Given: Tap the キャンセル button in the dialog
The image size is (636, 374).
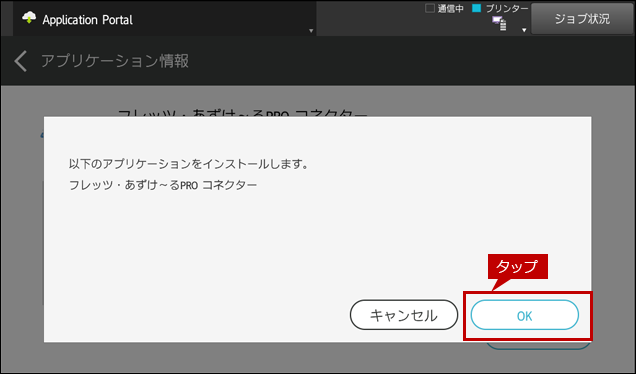Looking at the screenshot, I should pos(404,315).
